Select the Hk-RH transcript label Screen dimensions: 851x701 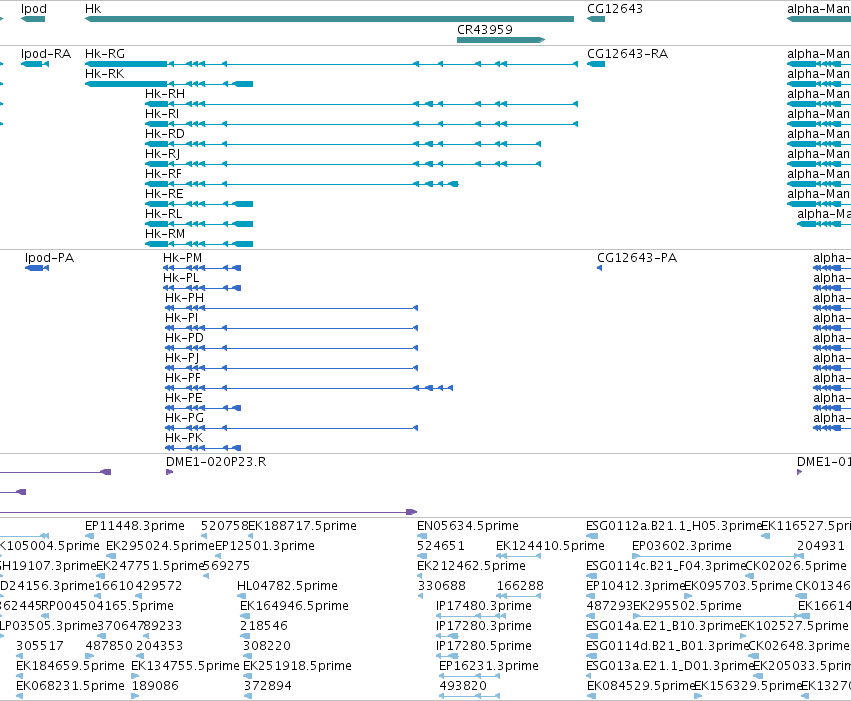(x=165, y=94)
